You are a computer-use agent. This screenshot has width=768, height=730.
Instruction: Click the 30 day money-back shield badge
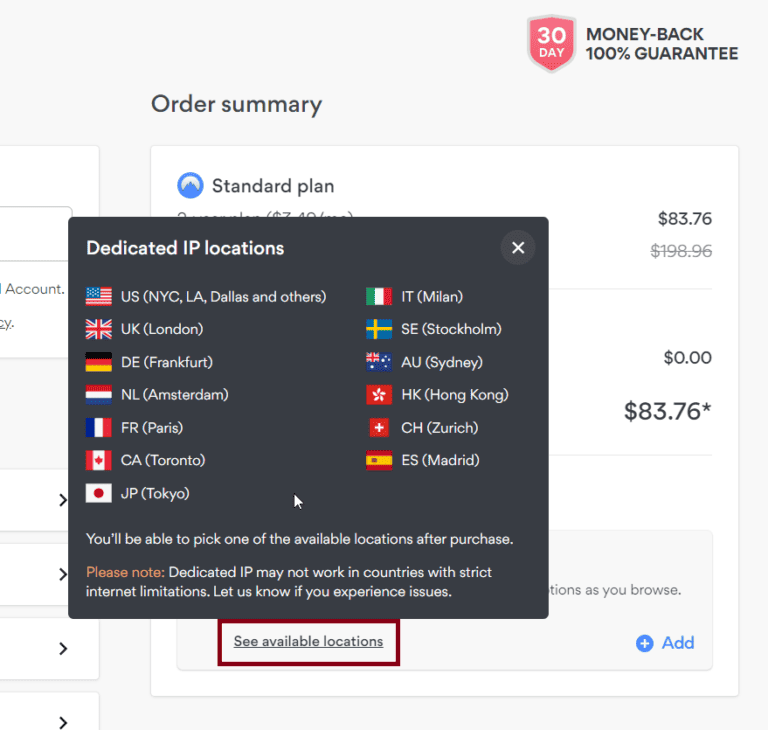[x=551, y=44]
